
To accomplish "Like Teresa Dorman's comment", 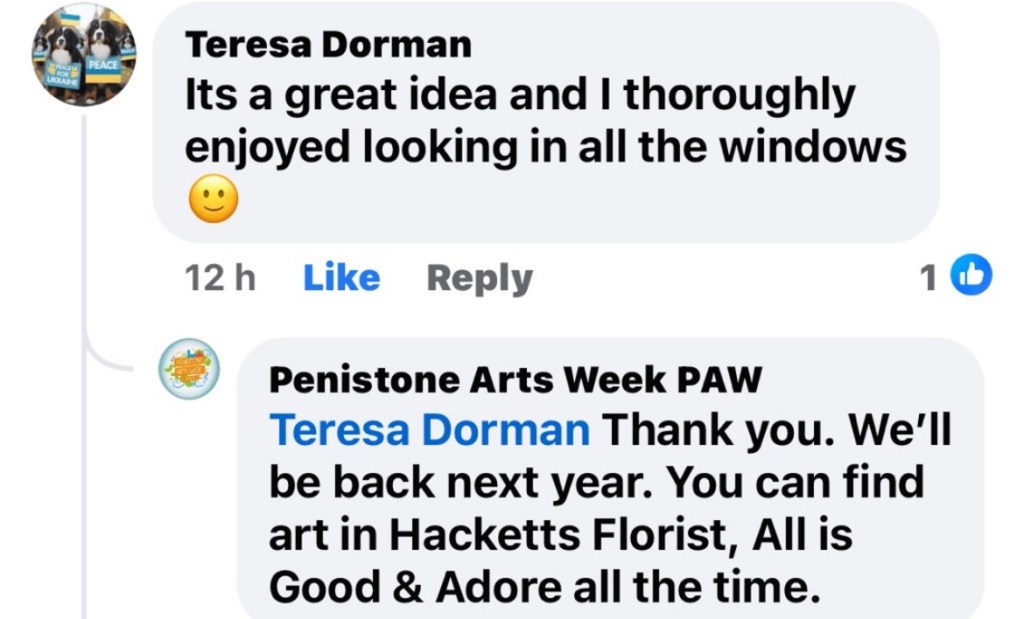I will 341,278.
